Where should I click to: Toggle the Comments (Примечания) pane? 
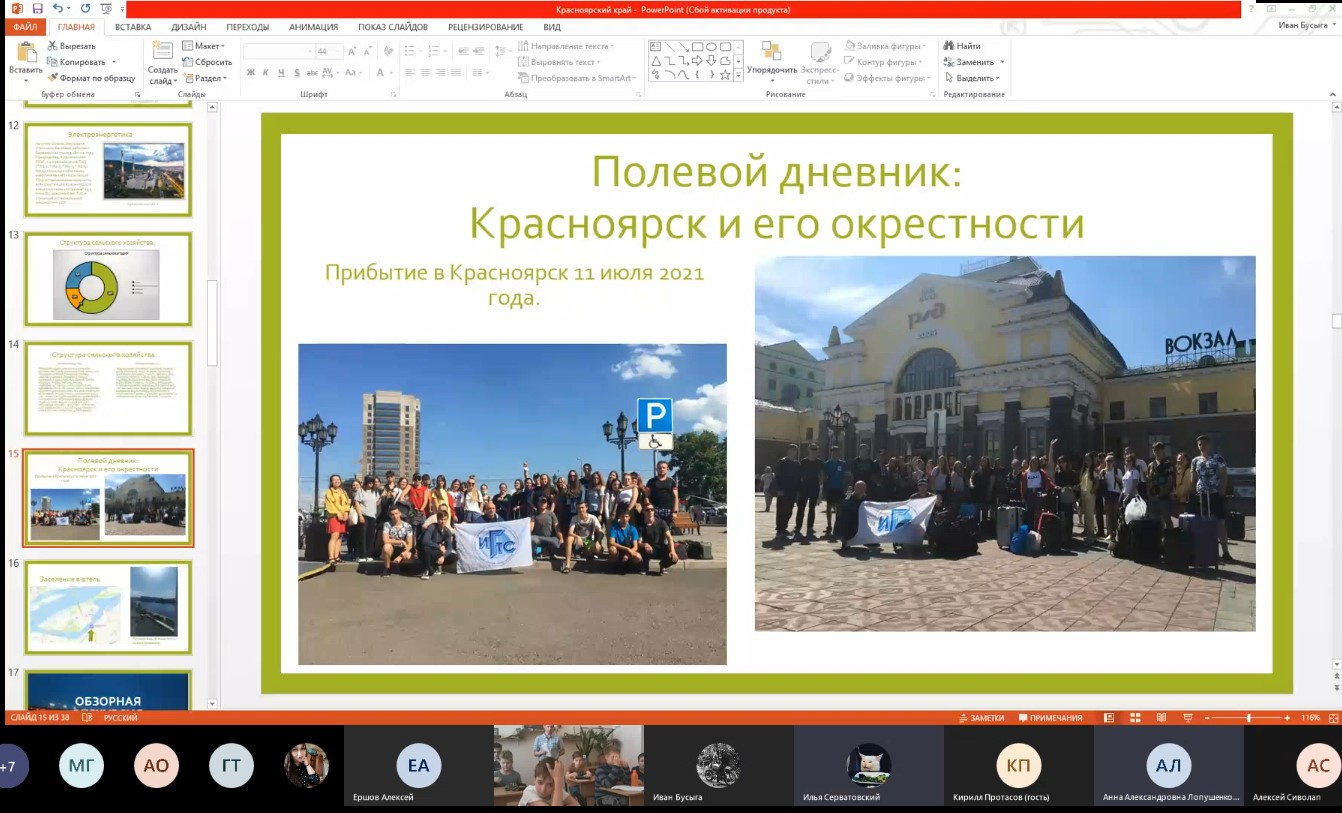(x=1050, y=718)
